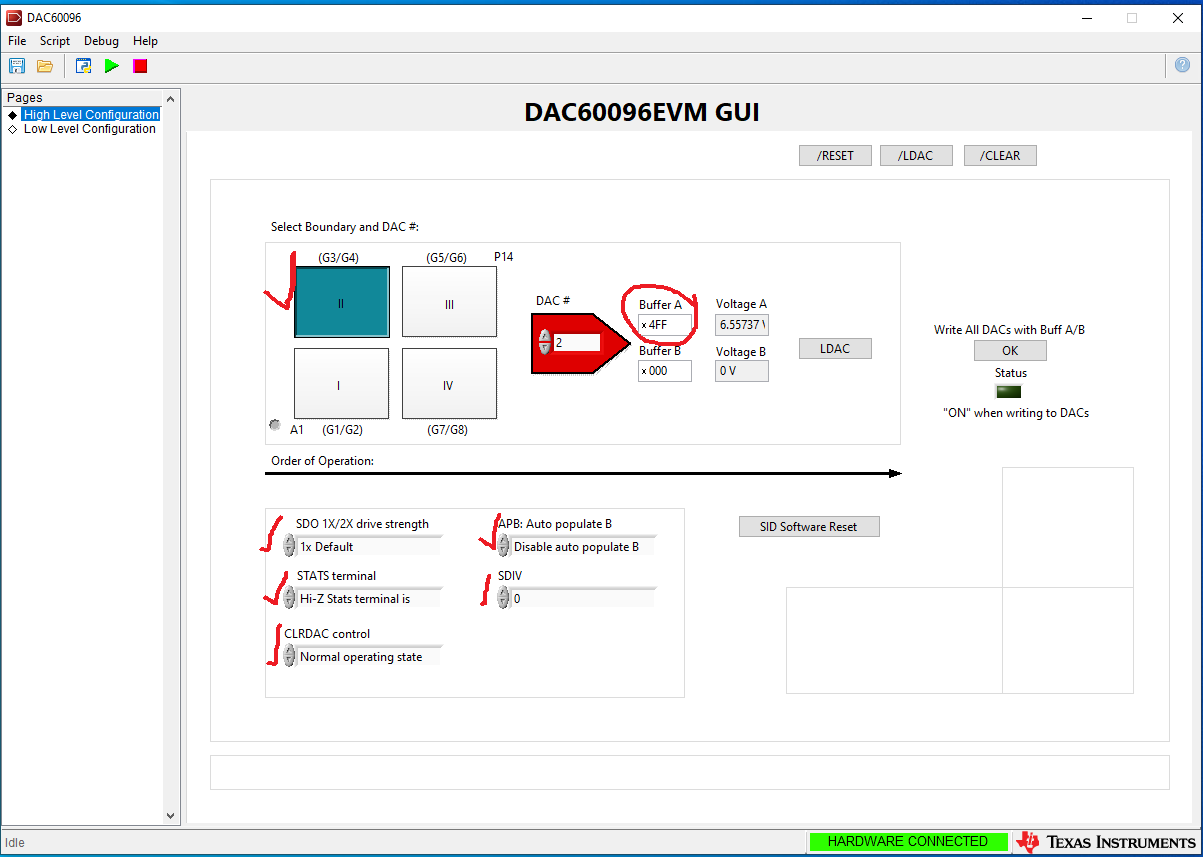Click the /CLEAR button
Screen dimensions: 1203x857
coord(1000,156)
